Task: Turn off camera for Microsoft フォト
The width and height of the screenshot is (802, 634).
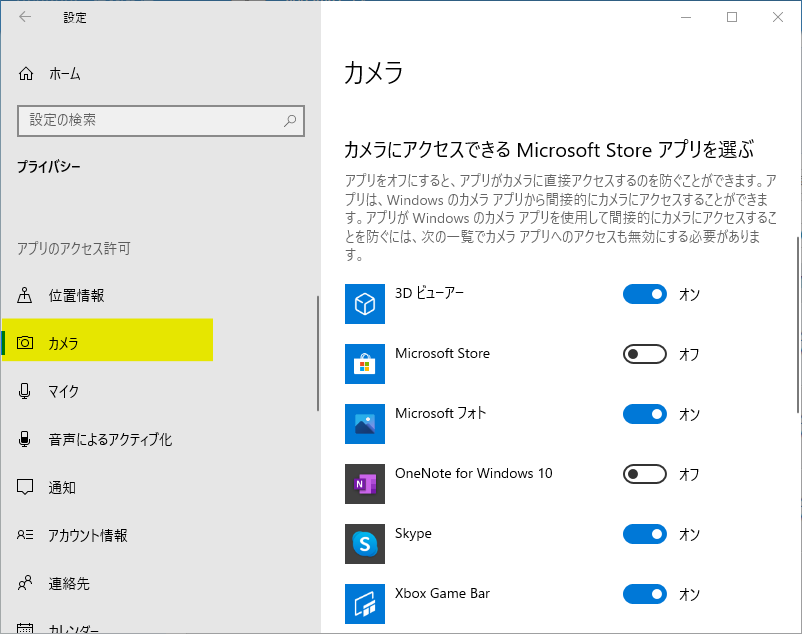Action: coord(644,414)
